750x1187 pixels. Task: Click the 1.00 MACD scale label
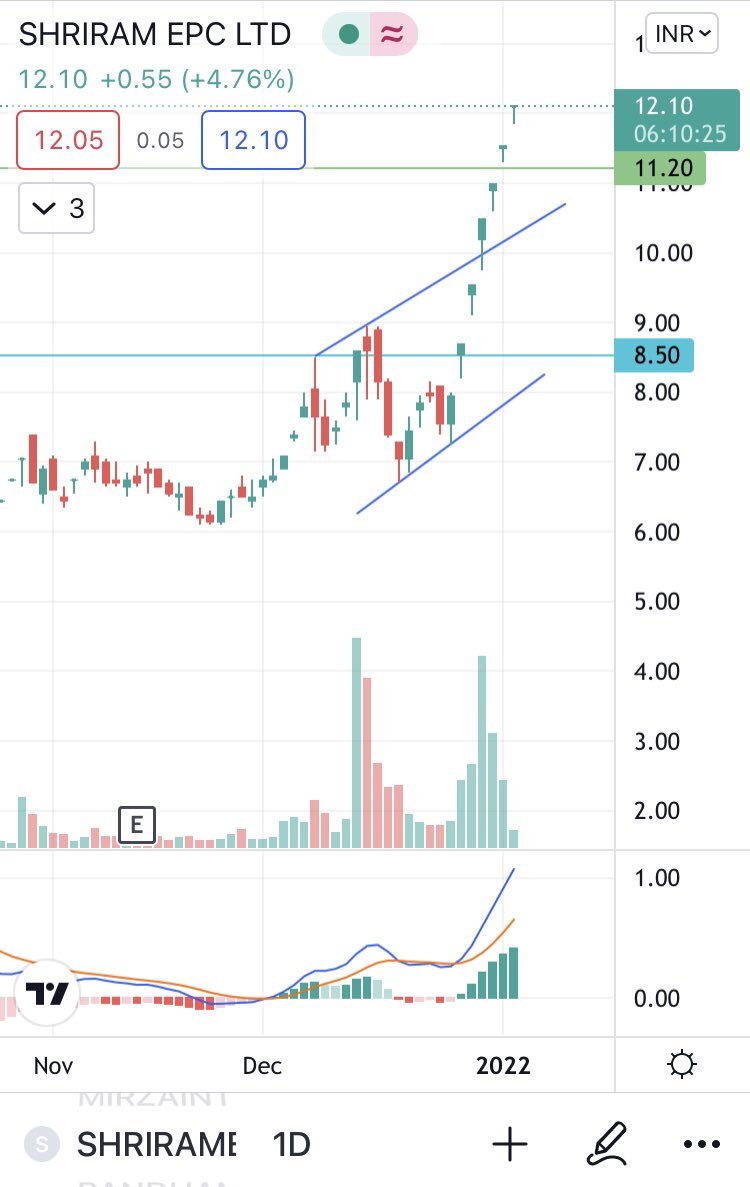point(657,878)
